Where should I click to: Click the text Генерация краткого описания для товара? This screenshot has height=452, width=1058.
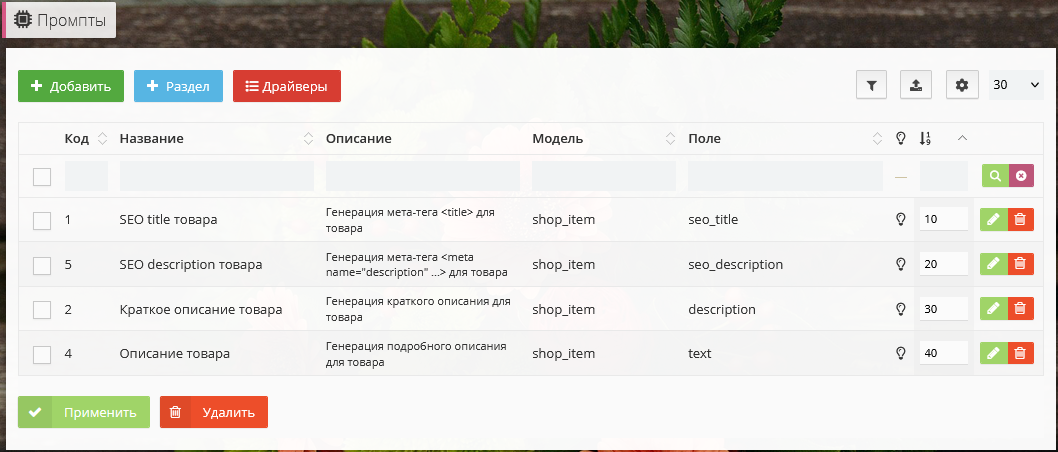(x=418, y=309)
